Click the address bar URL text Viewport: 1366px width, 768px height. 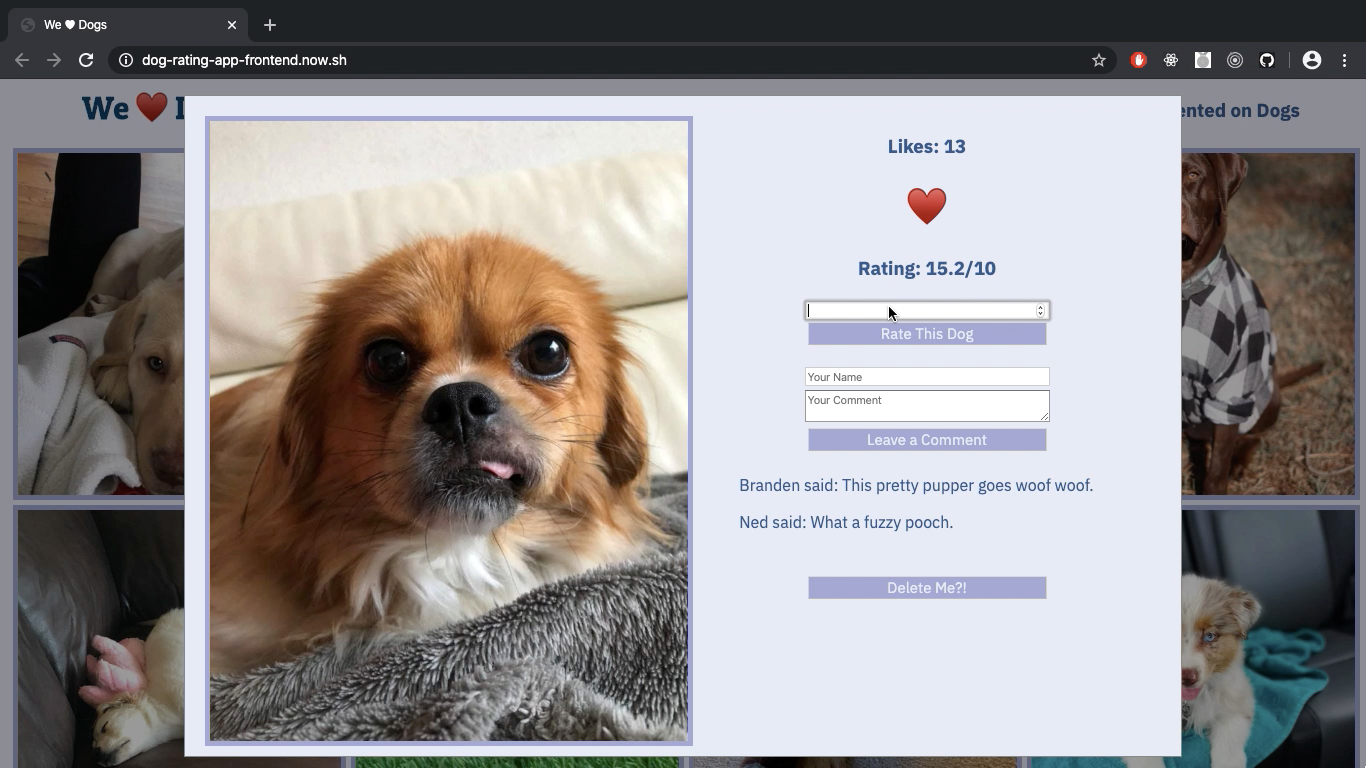(244, 60)
